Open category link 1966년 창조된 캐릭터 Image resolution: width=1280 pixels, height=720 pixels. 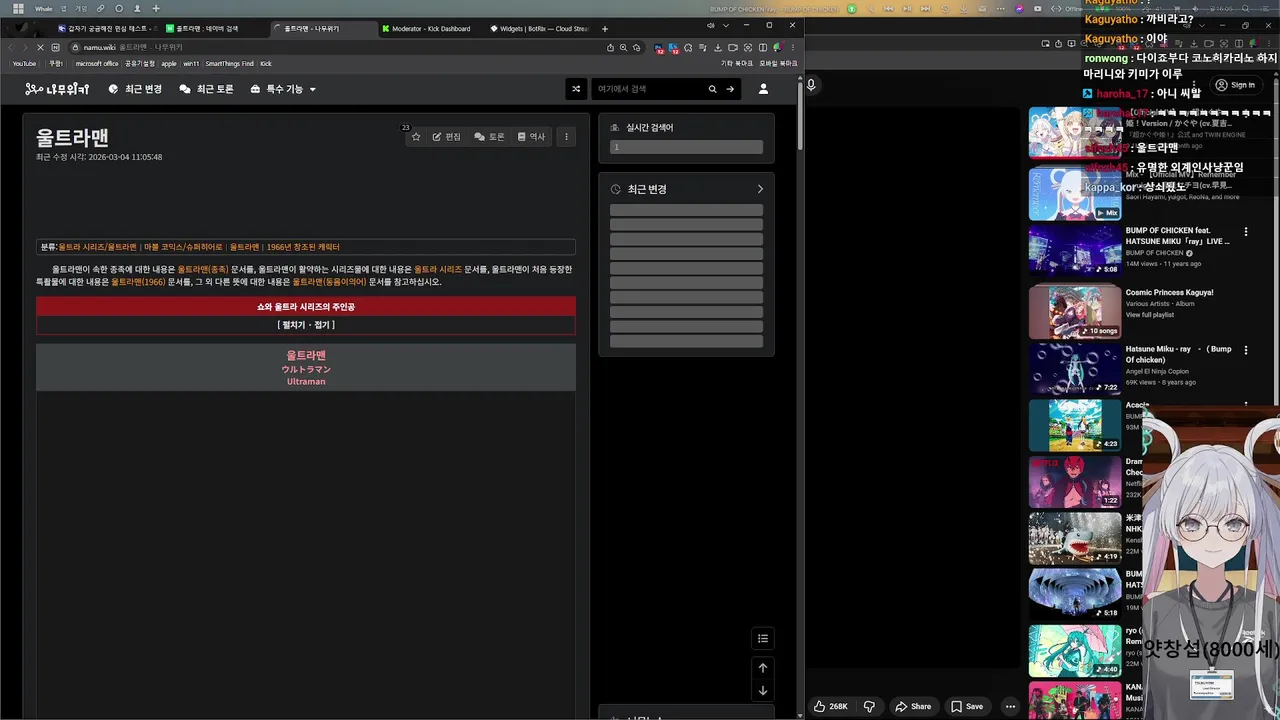[x=303, y=247]
